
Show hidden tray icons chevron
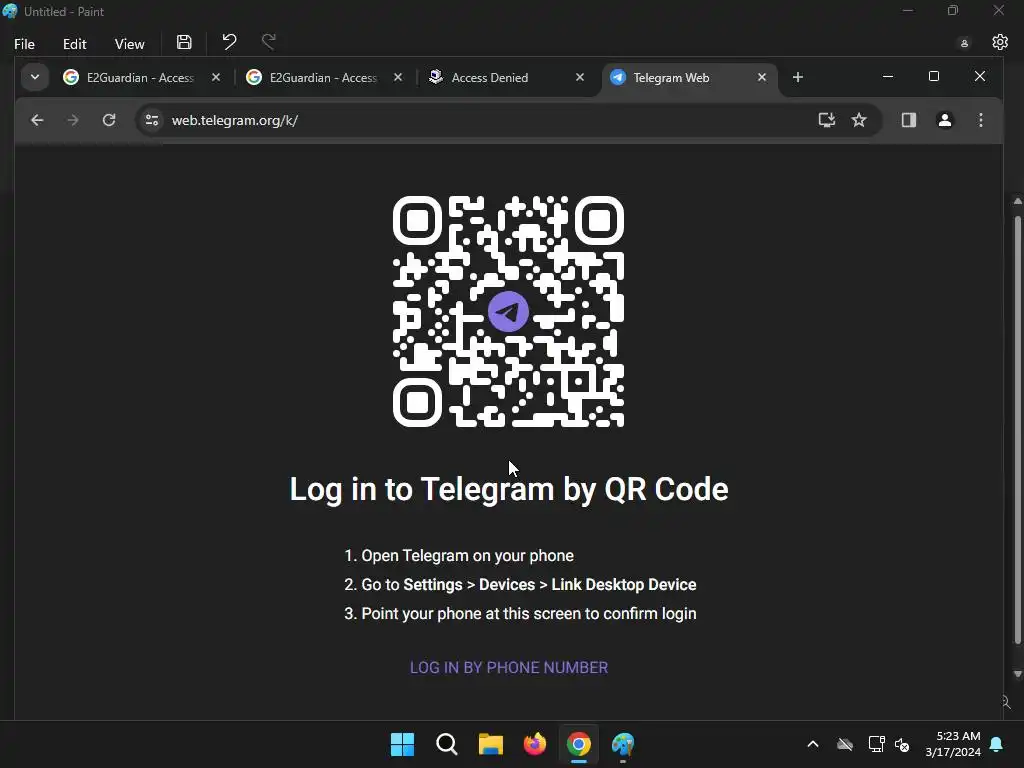(x=812, y=744)
